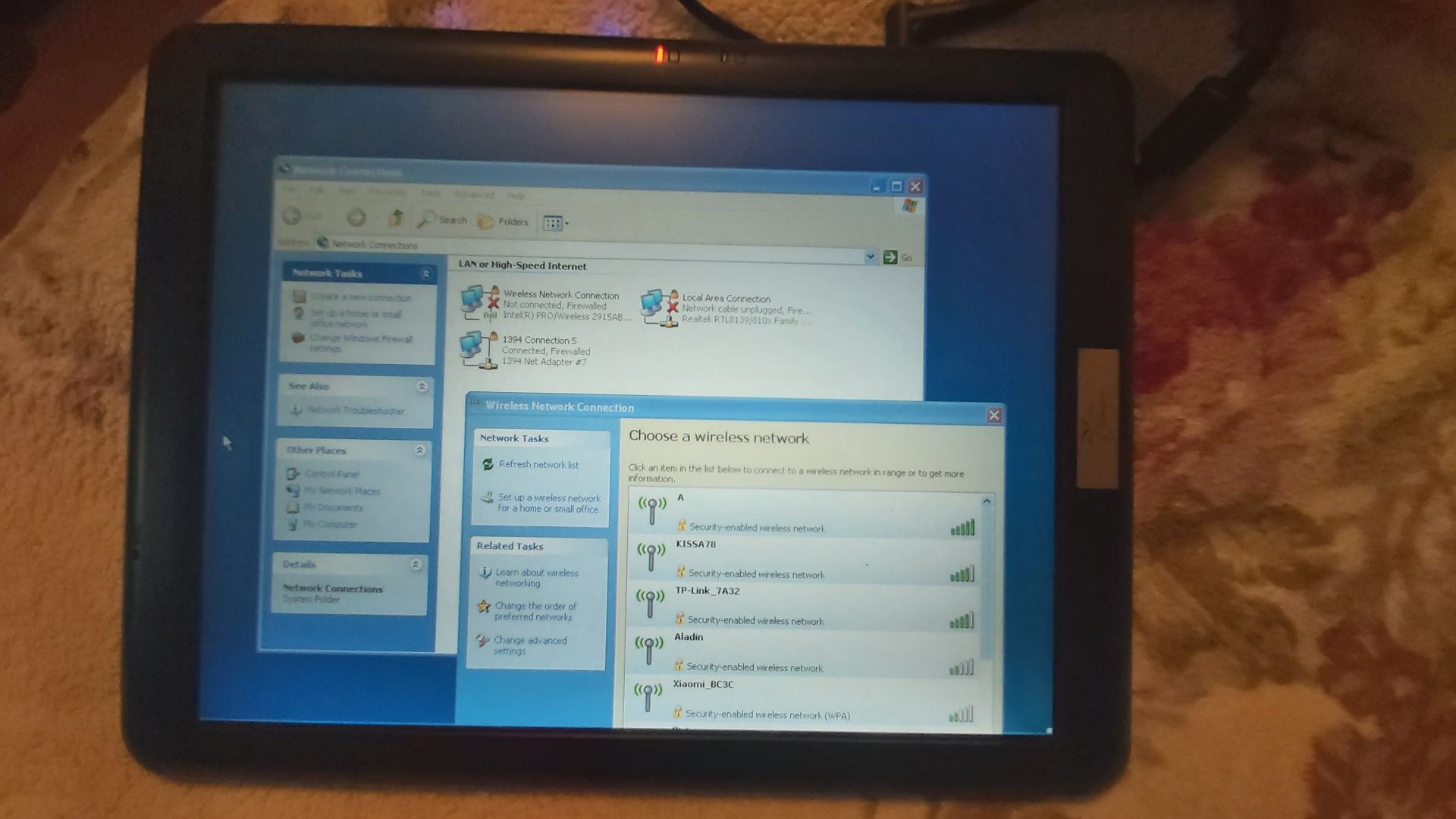
Task: Select the TP-Link_7A32 wireless network
Action: click(803, 607)
